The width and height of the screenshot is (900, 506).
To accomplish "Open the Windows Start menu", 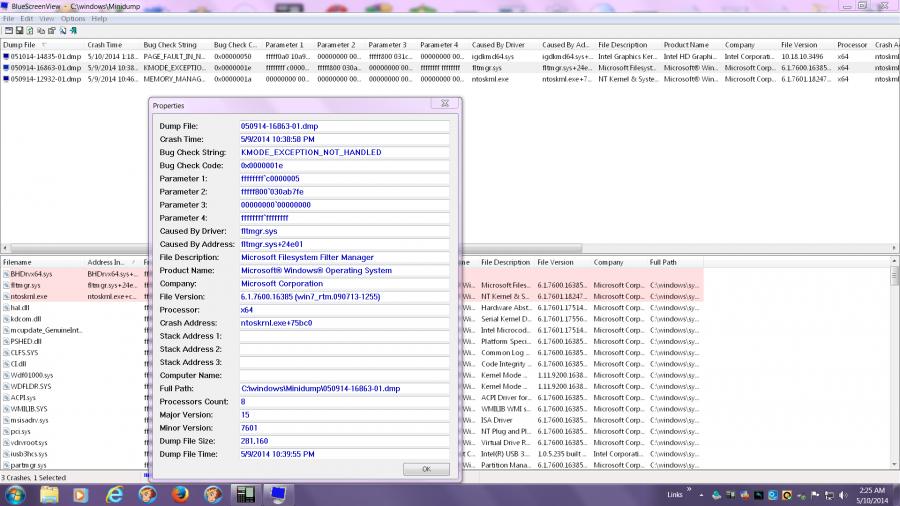I will click(x=17, y=494).
